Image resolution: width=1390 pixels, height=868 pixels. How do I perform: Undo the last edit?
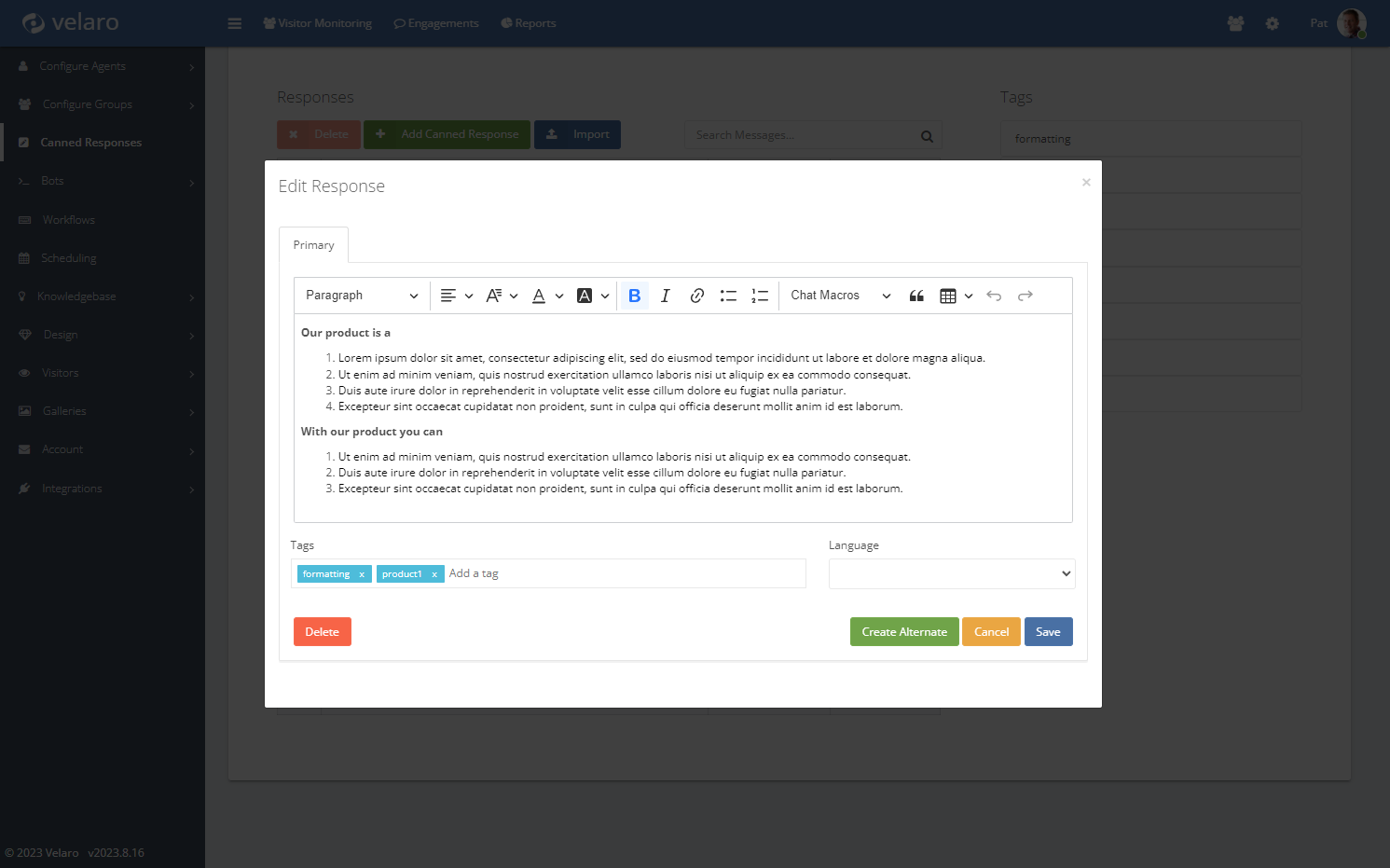[x=994, y=296]
